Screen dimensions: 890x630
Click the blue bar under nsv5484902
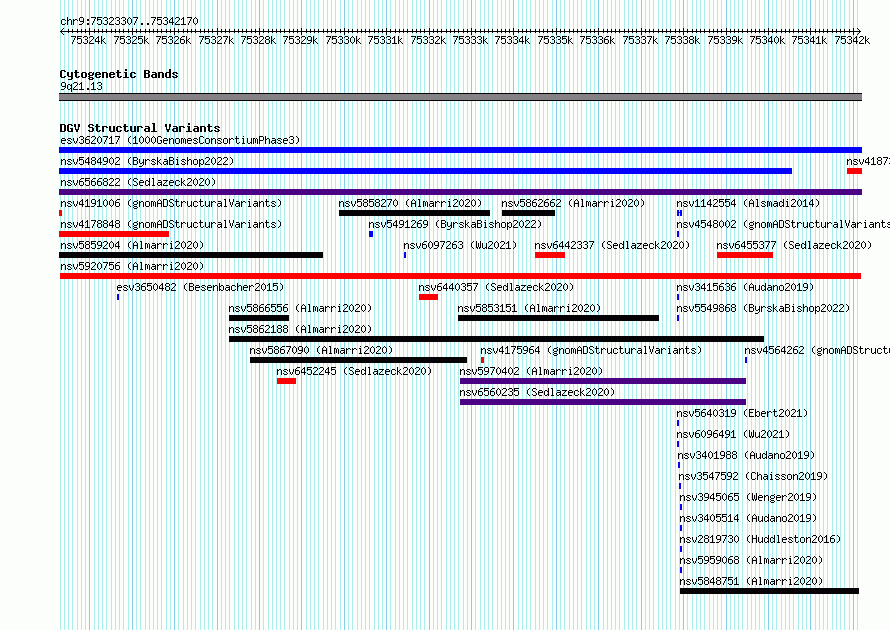point(426,171)
